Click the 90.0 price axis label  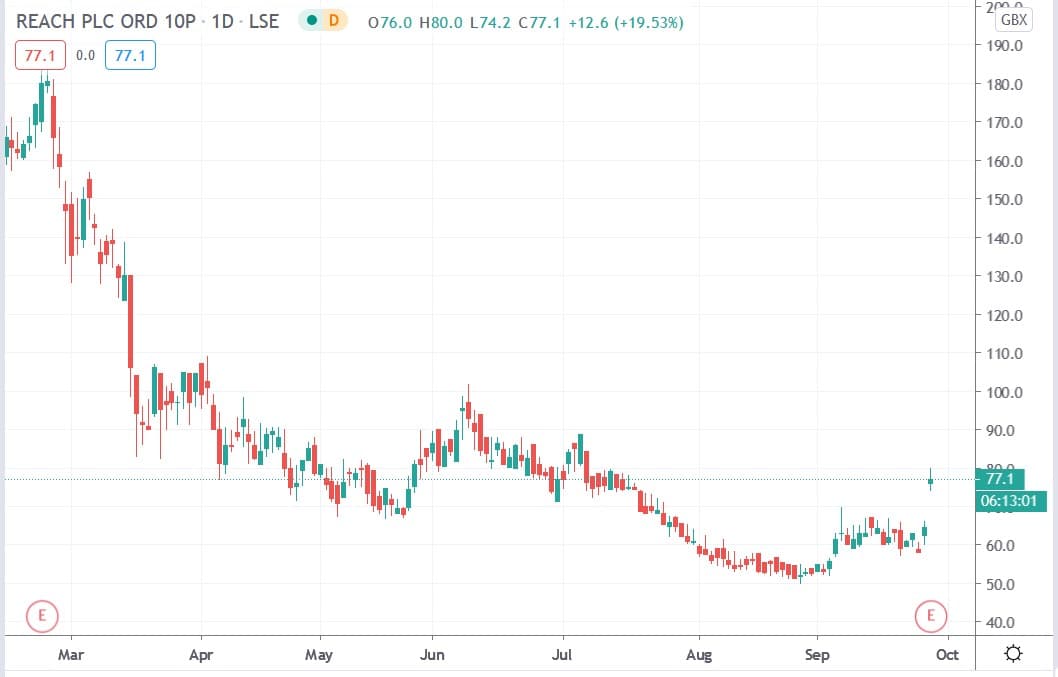[x=1000, y=431]
